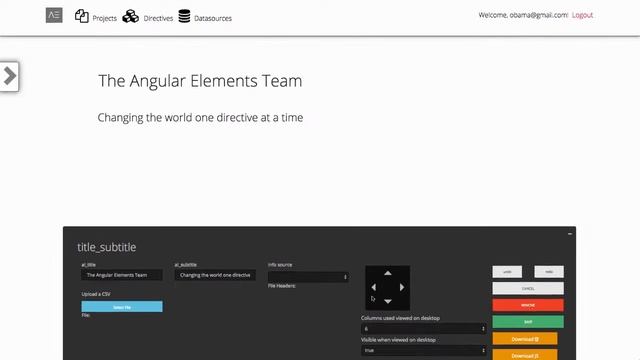The image size is (640, 360).
Task: Click the 'File Headers:' label
Action: [282, 286]
